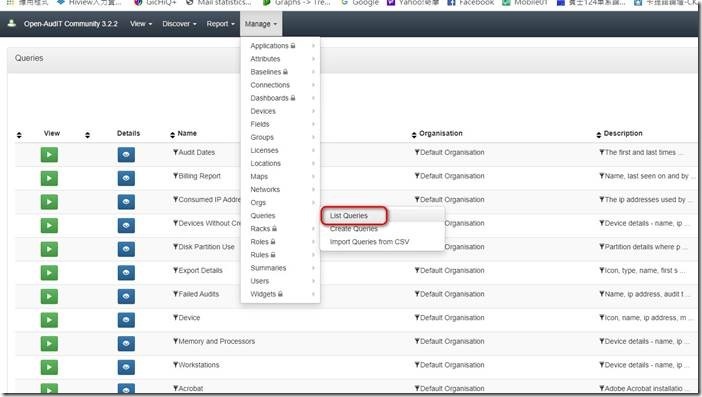Screen dimensions: 702x397
Task: Open details for Device query
Action: (x=126, y=320)
